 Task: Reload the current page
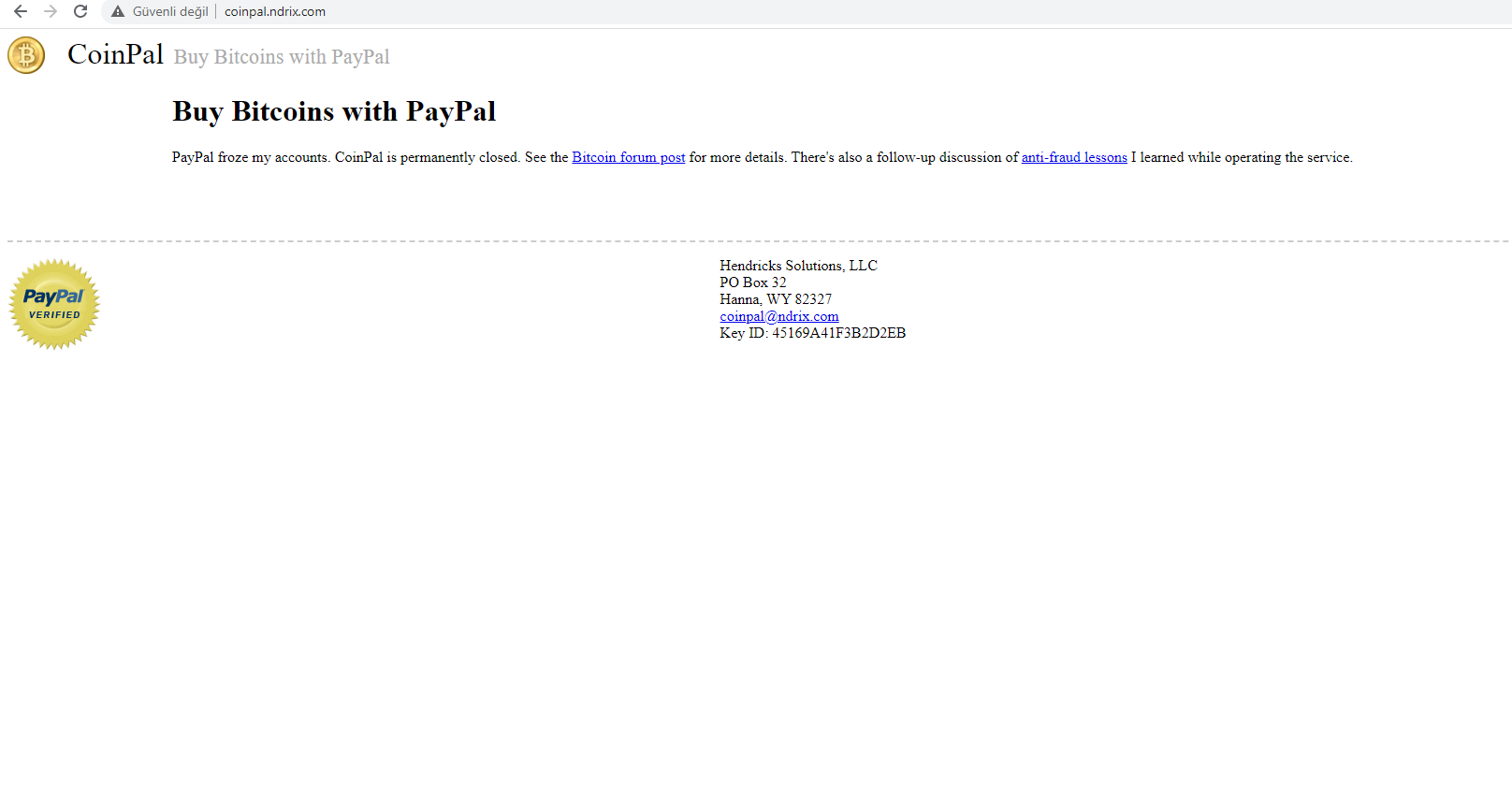pyautogui.click(x=80, y=11)
